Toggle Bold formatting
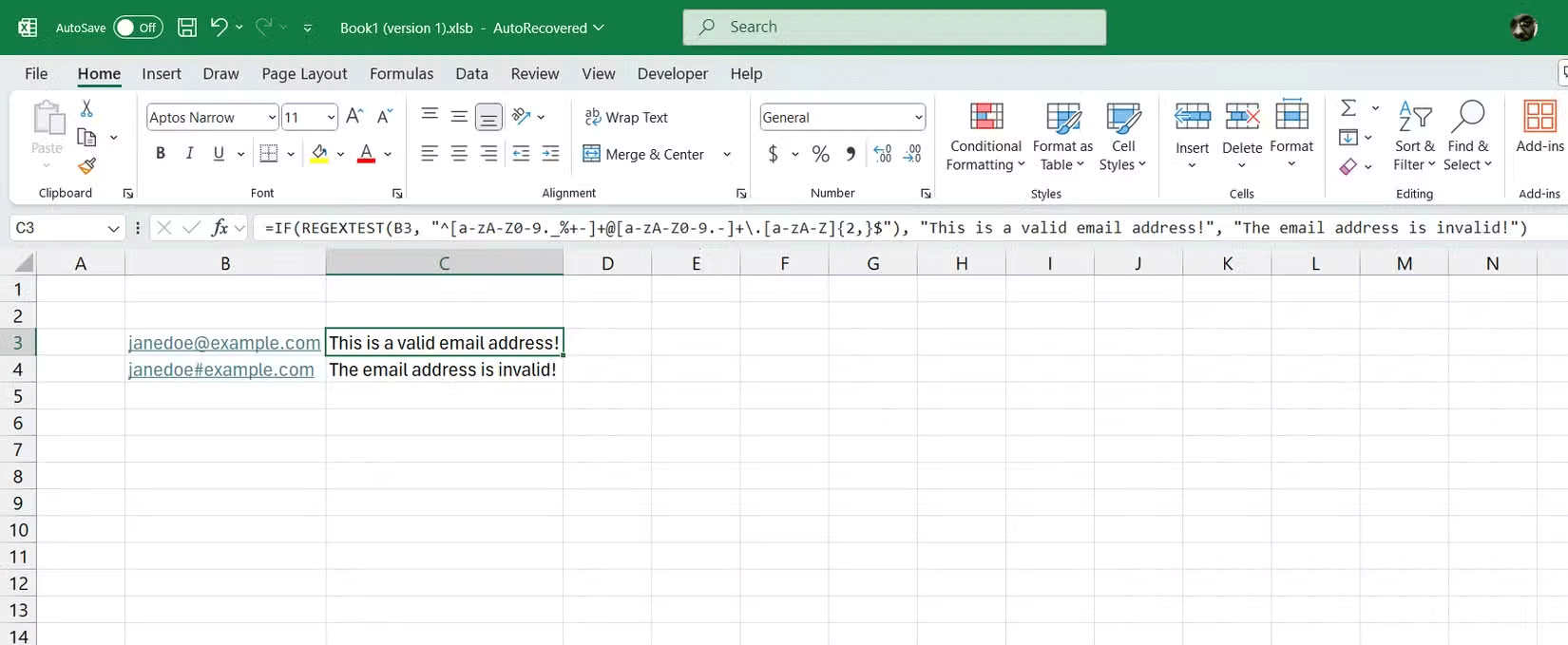This screenshot has width=1568, height=645. coord(161,154)
